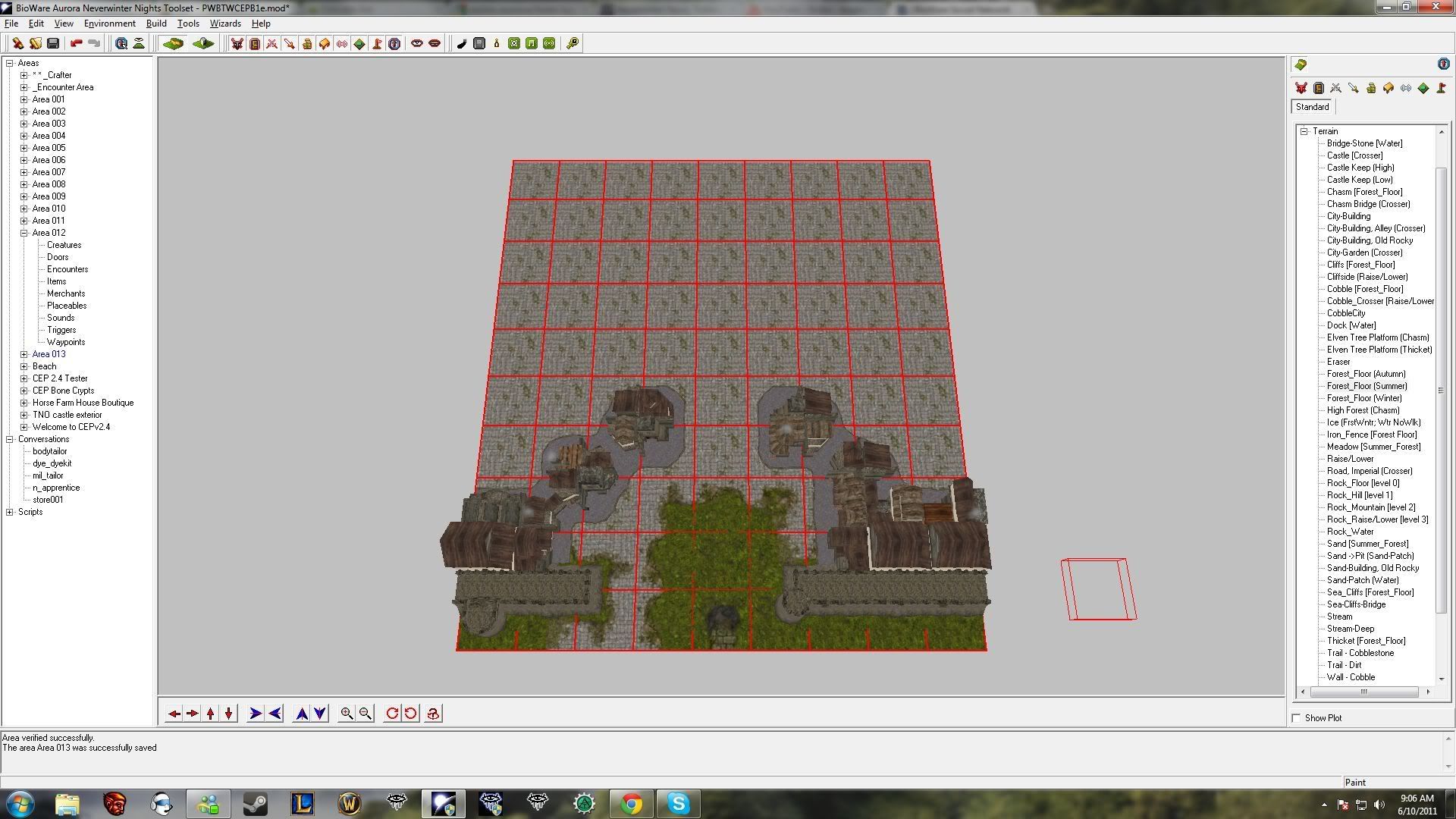Select Castle Keep (High) terrain
This screenshot has height=819, width=1456.
pyautogui.click(x=1360, y=168)
